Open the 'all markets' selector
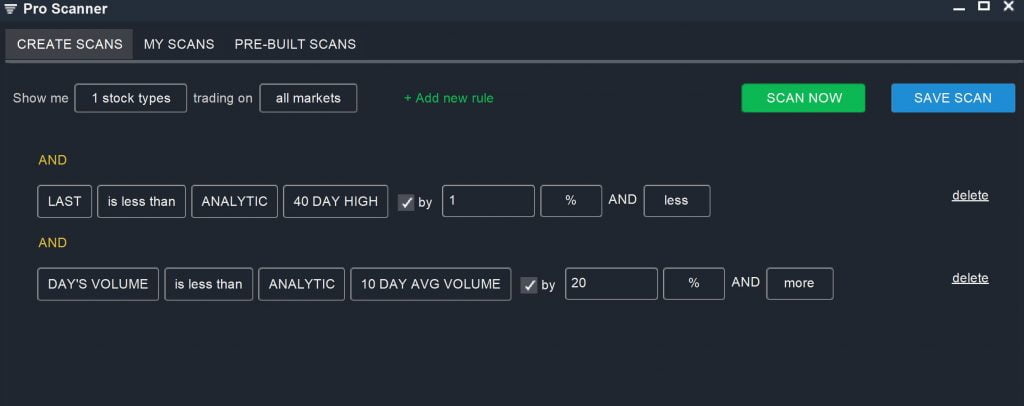This screenshot has width=1024, height=406. pos(308,98)
